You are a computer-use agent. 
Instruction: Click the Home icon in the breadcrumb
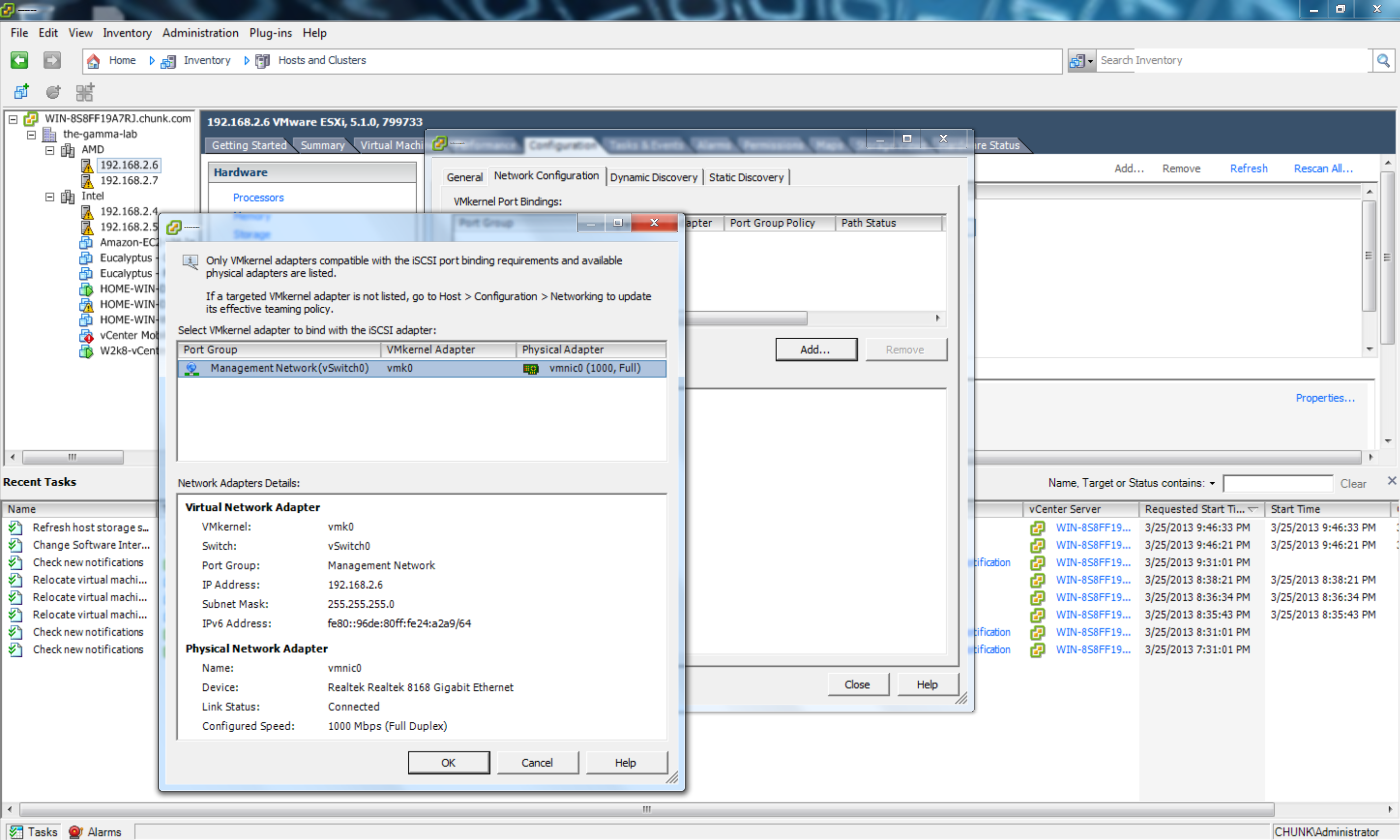coord(94,61)
